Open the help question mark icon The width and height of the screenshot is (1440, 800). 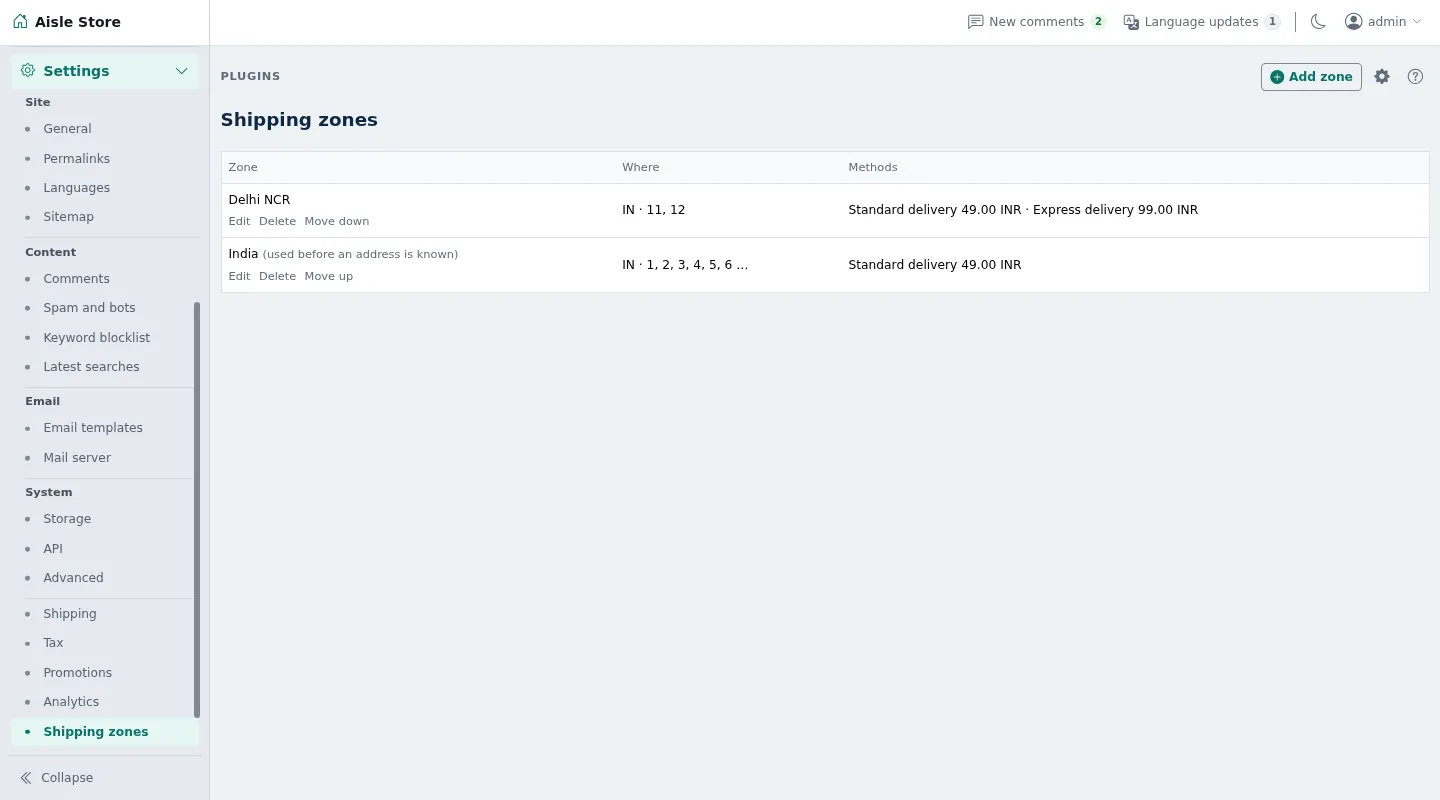1415,76
